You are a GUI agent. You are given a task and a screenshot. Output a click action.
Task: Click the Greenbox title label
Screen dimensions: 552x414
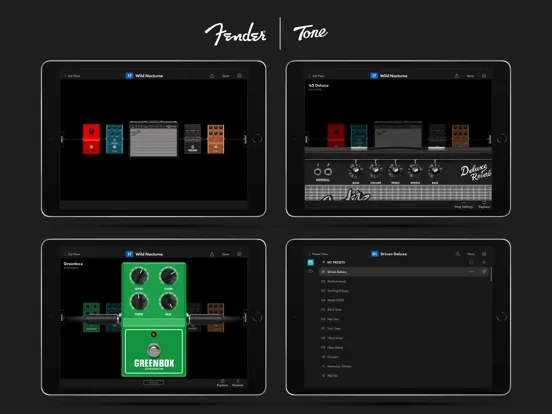[x=73, y=264]
